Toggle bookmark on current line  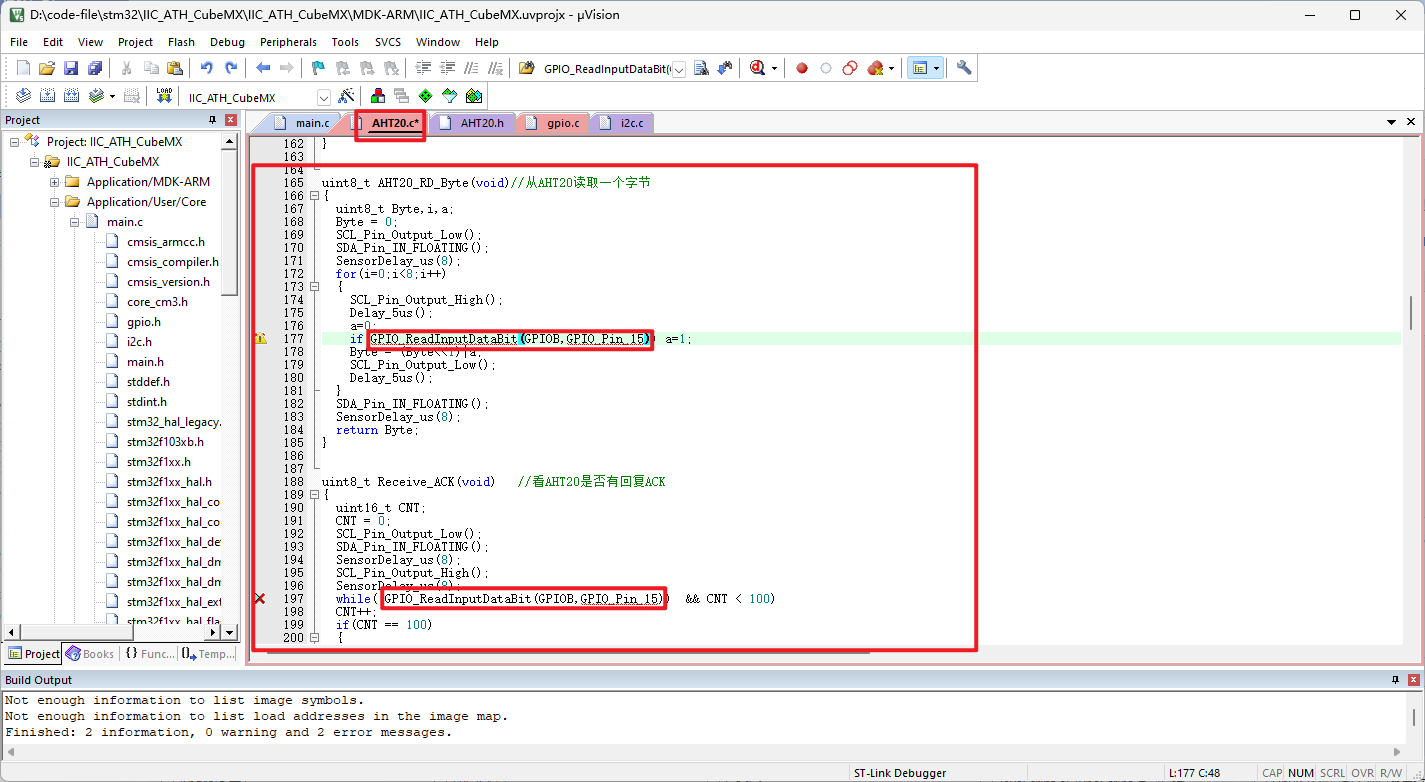click(316, 68)
